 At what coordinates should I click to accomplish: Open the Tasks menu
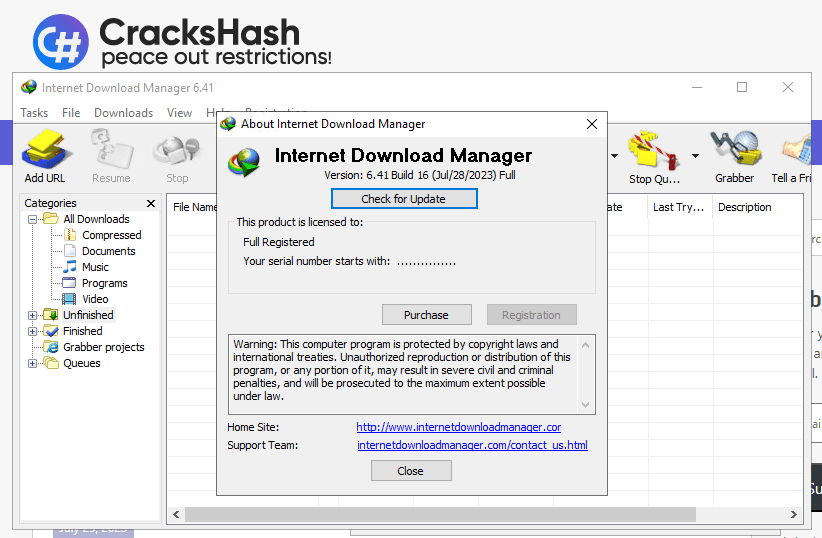[34, 113]
